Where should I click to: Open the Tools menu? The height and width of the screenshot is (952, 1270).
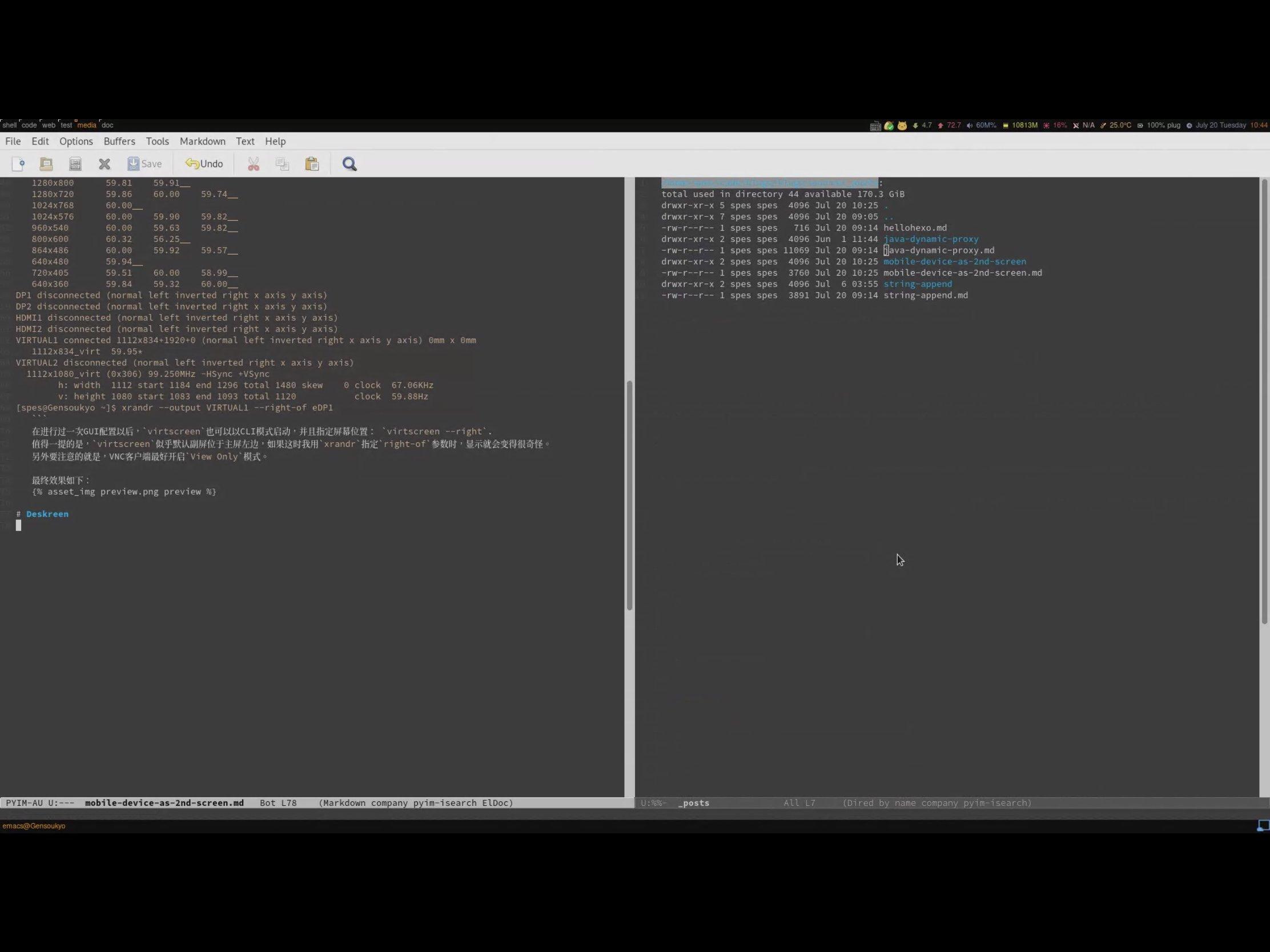pyautogui.click(x=157, y=141)
